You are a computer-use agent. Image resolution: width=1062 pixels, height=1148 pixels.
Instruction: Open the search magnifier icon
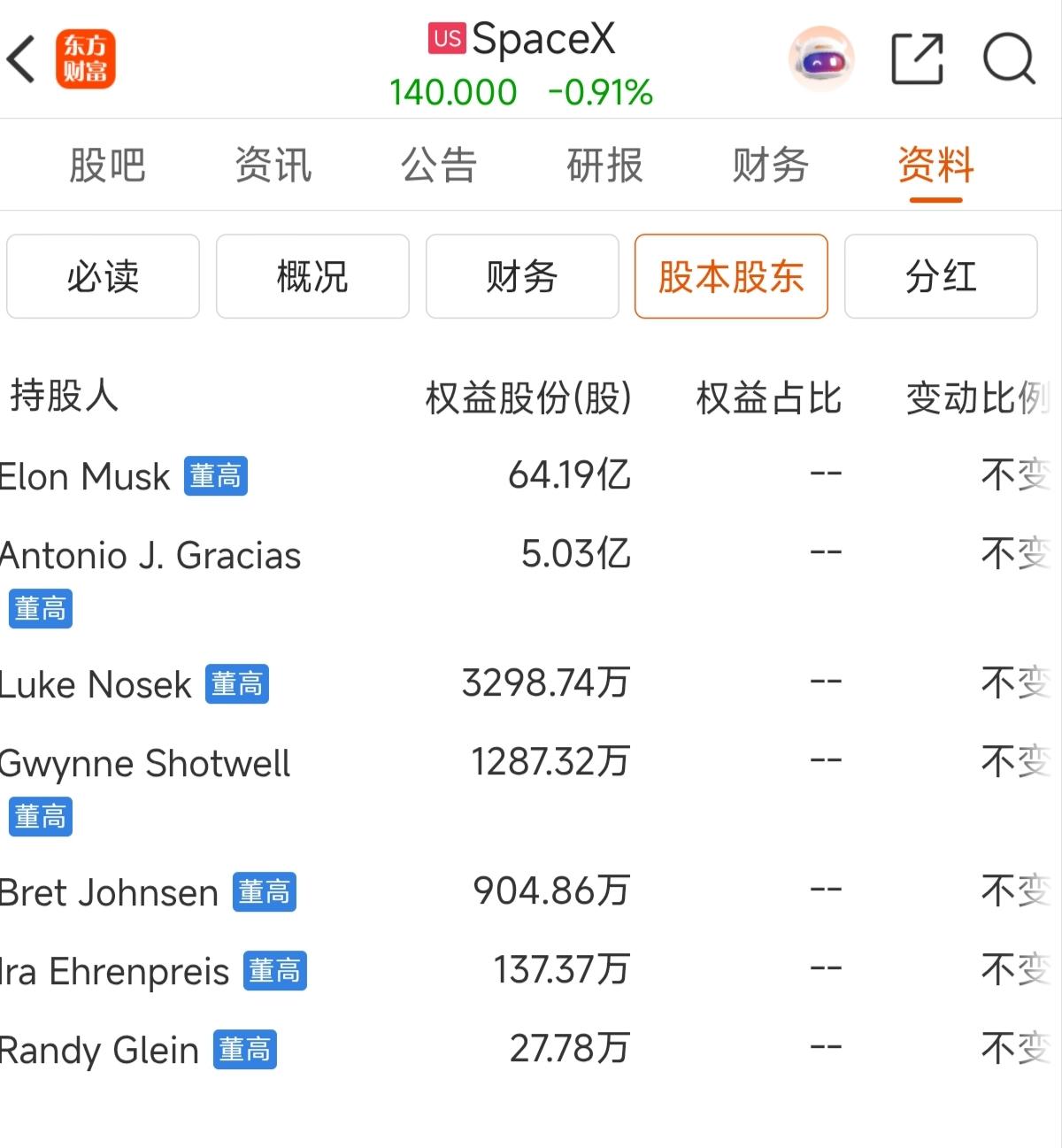coord(1010,59)
